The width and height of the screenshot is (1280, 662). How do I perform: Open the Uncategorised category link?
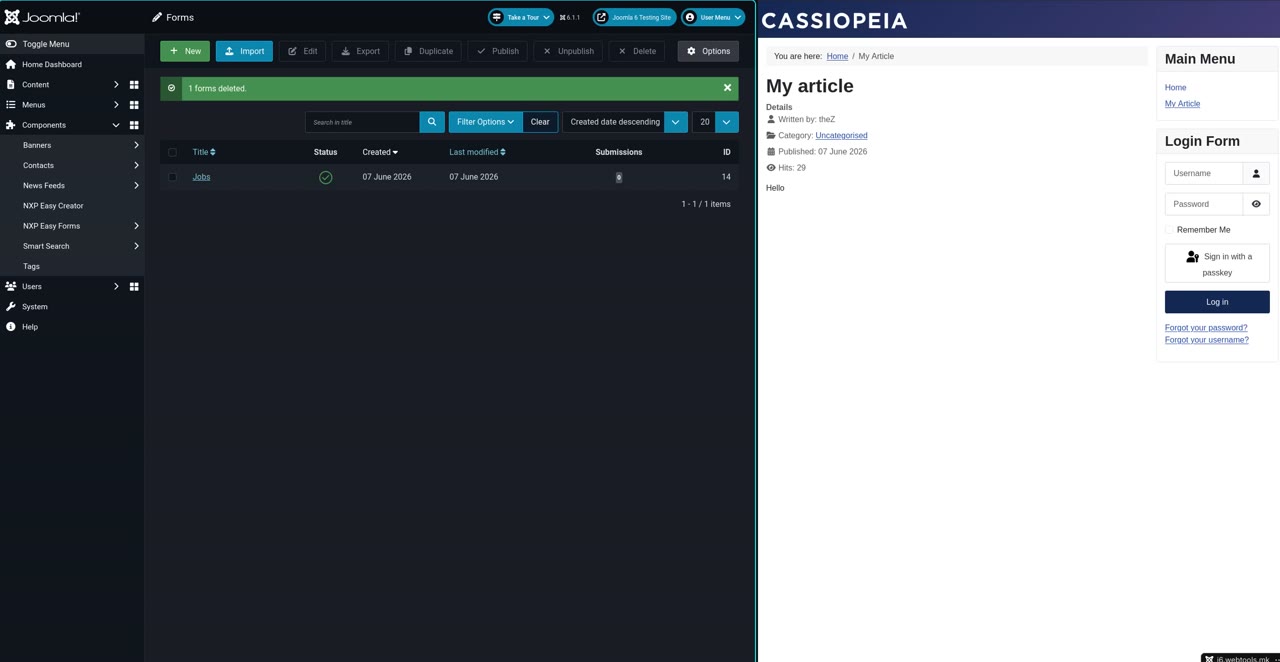(841, 135)
